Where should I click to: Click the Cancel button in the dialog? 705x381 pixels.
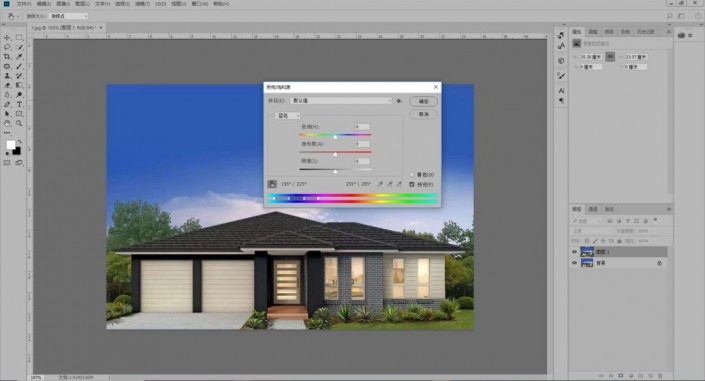pyautogui.click(x=424, y=114)
